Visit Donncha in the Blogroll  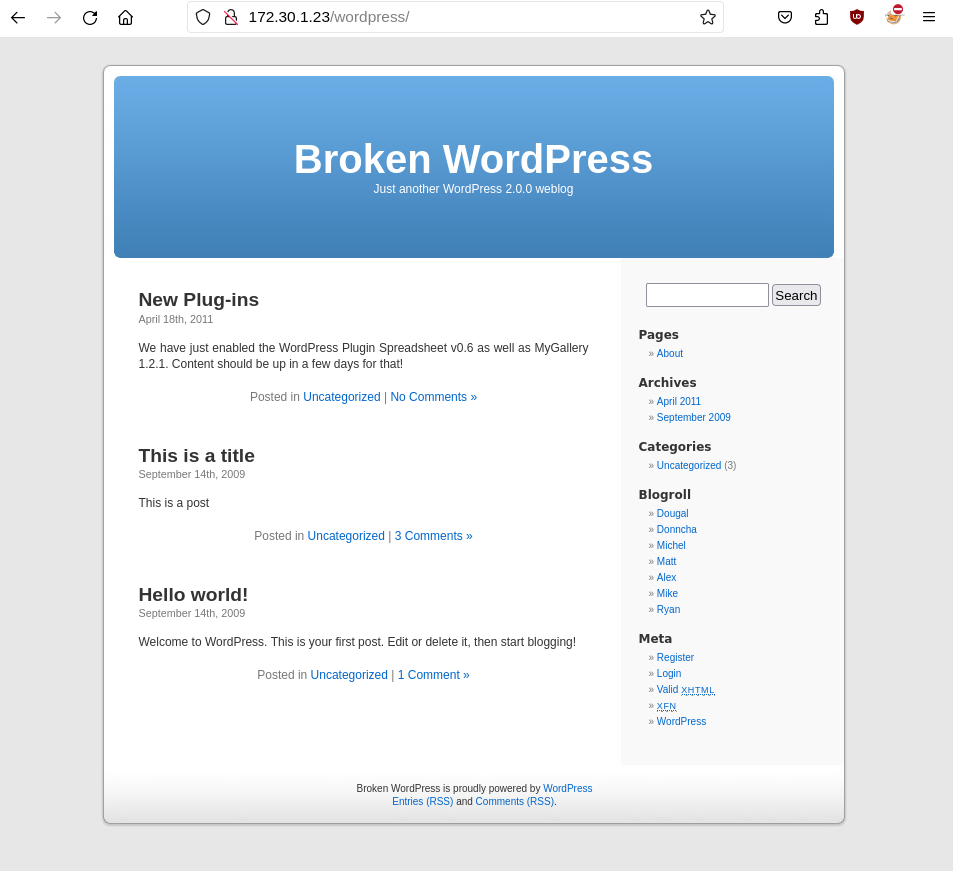click(676, 529)
